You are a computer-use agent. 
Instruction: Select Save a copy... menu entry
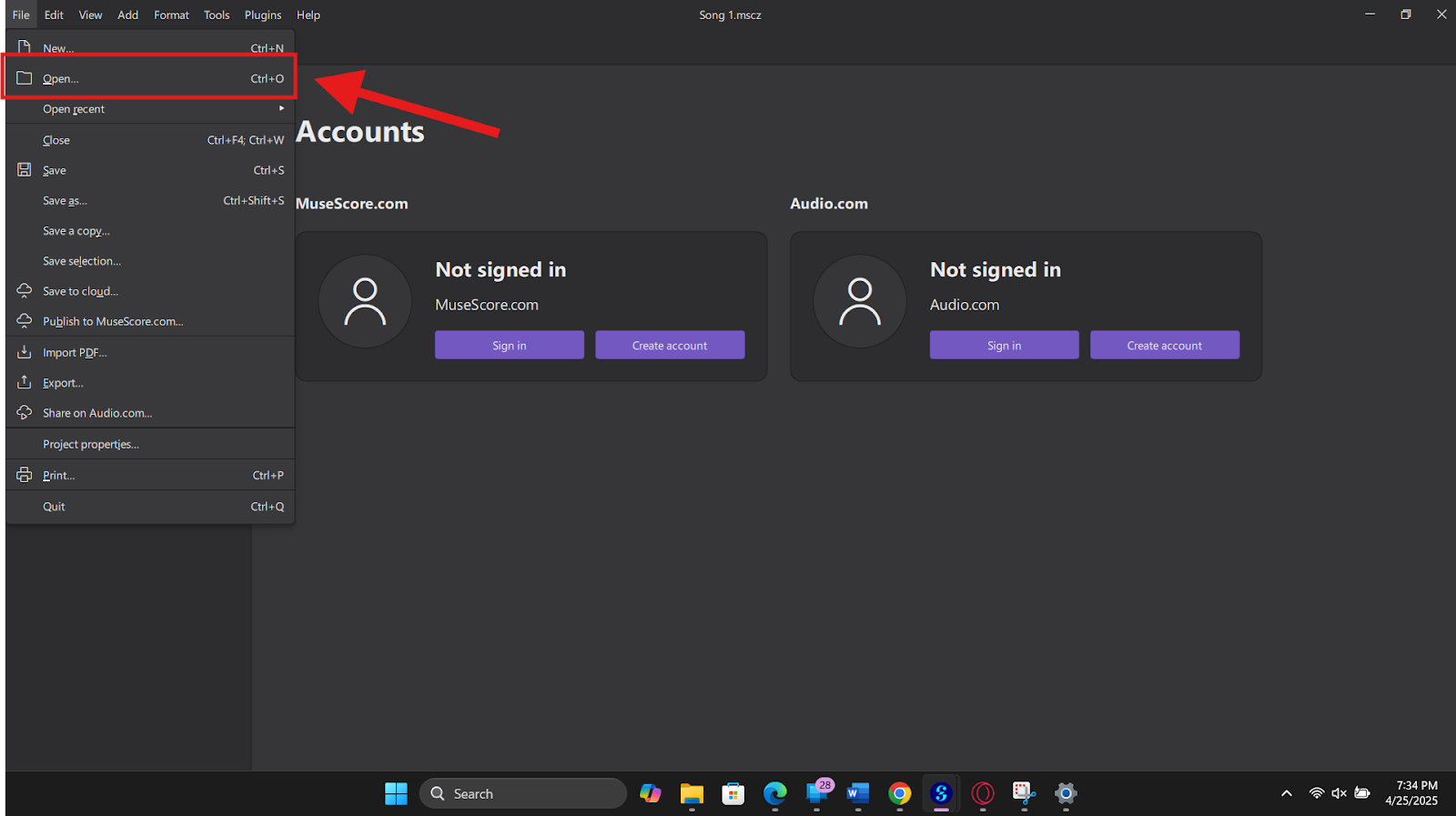[150, 231]
